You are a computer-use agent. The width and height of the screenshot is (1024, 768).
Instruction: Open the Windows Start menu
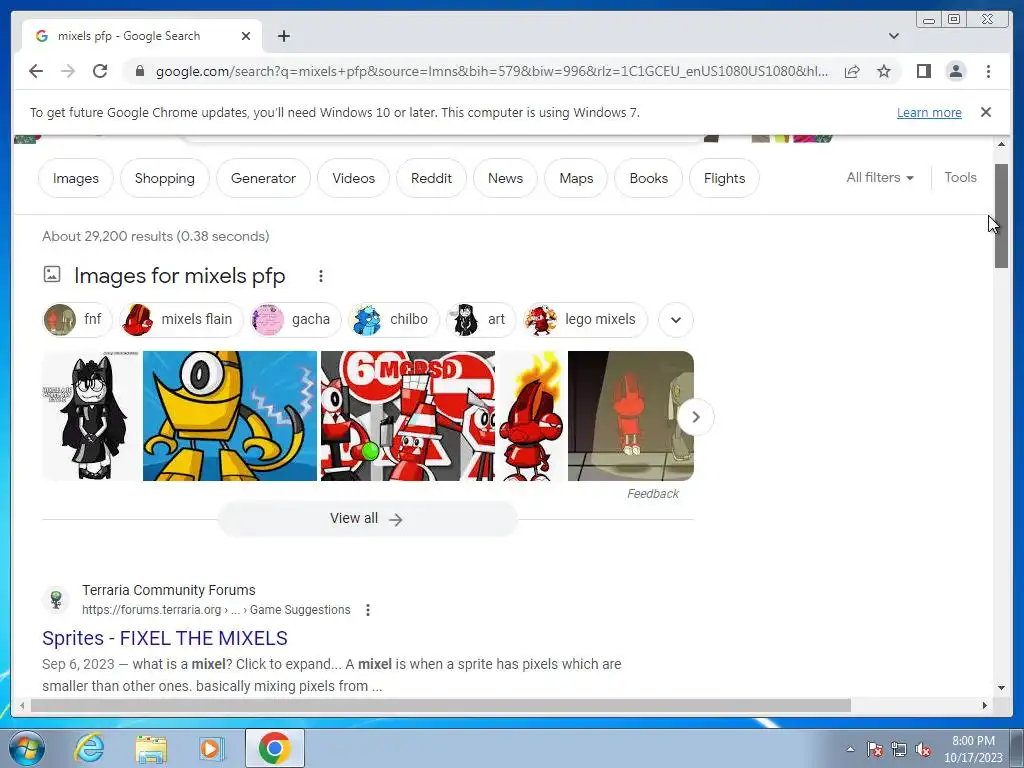pyautogui.click(x=27, y=748)
